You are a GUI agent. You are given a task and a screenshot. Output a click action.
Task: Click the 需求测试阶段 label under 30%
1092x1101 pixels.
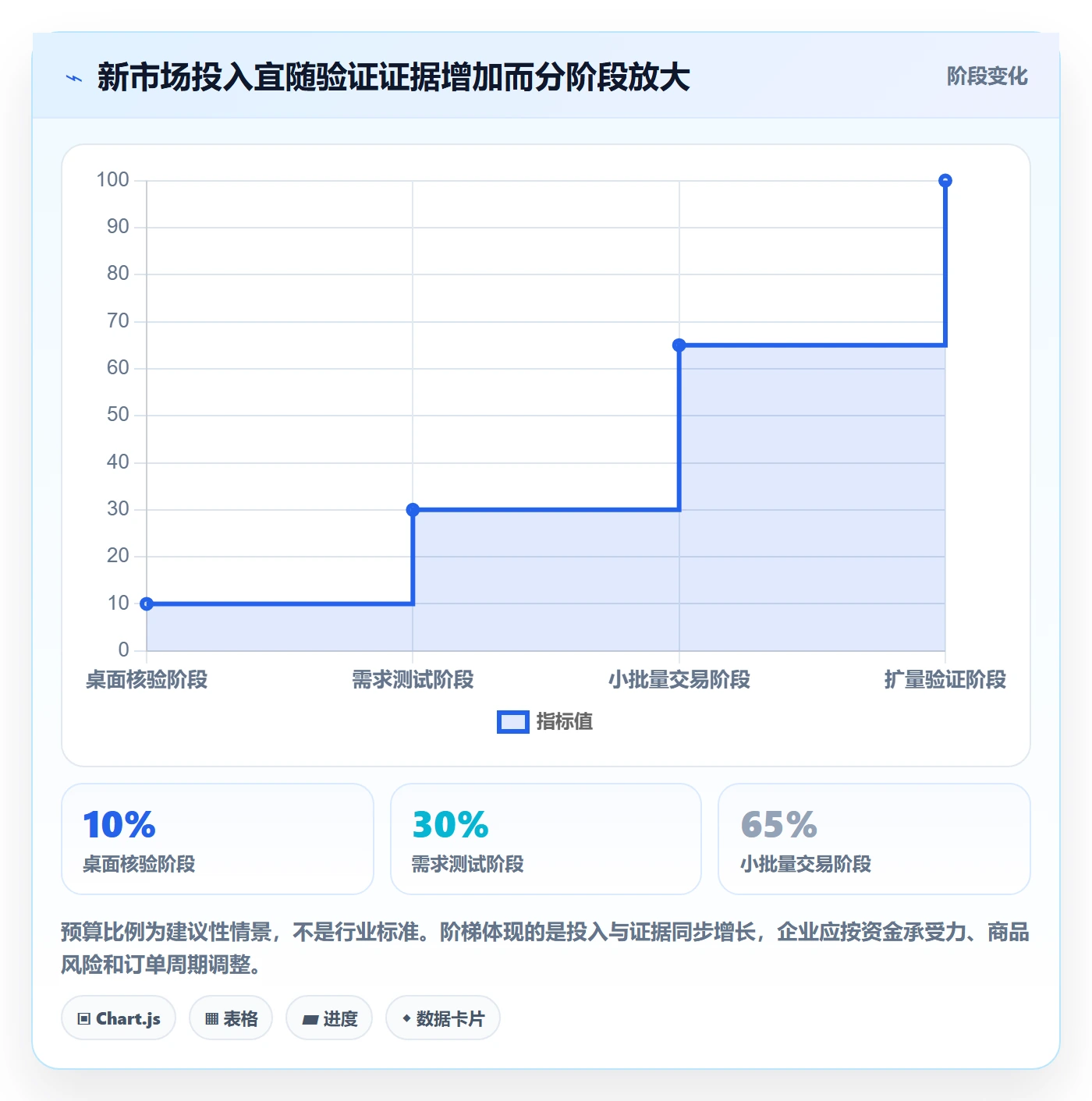tap(468, 865)
